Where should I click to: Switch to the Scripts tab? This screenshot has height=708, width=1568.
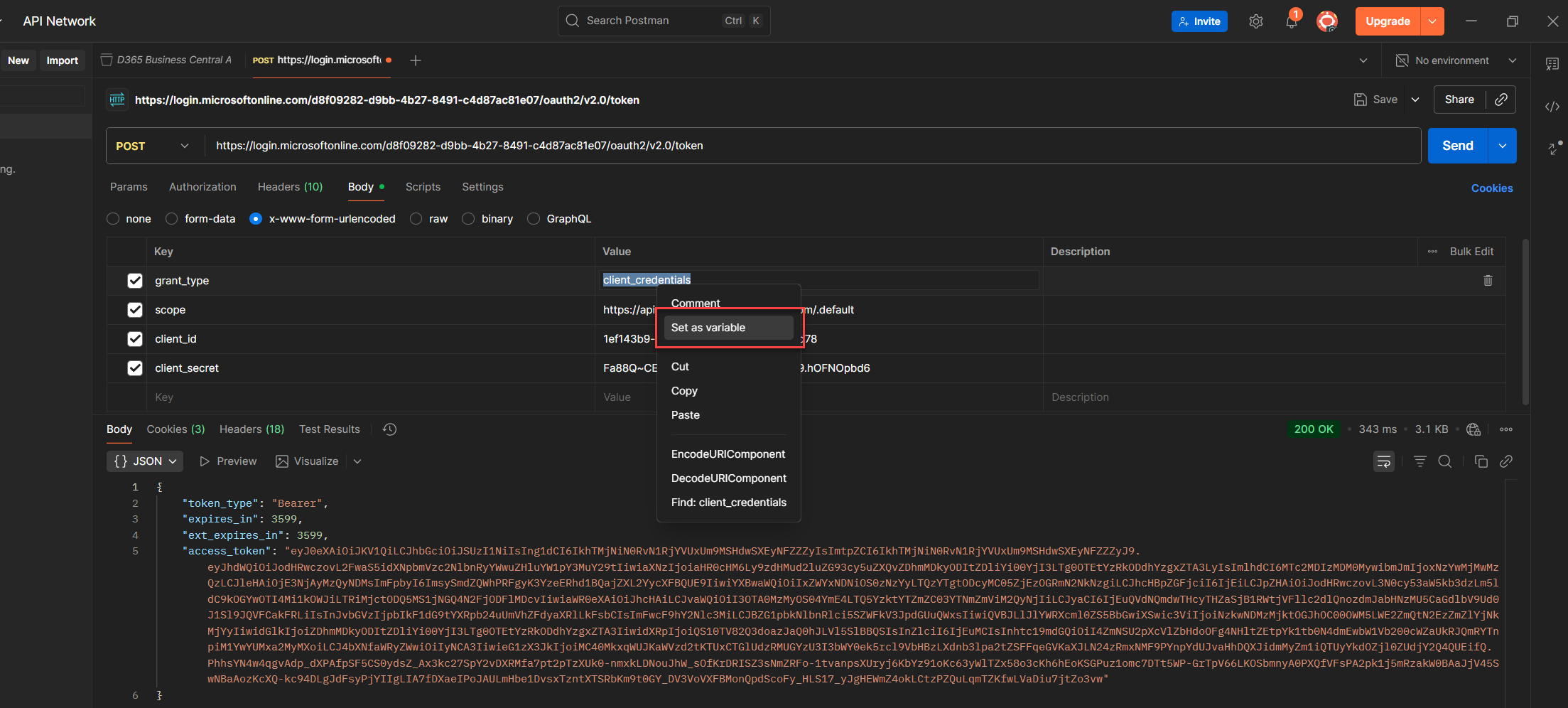[423, 187]
